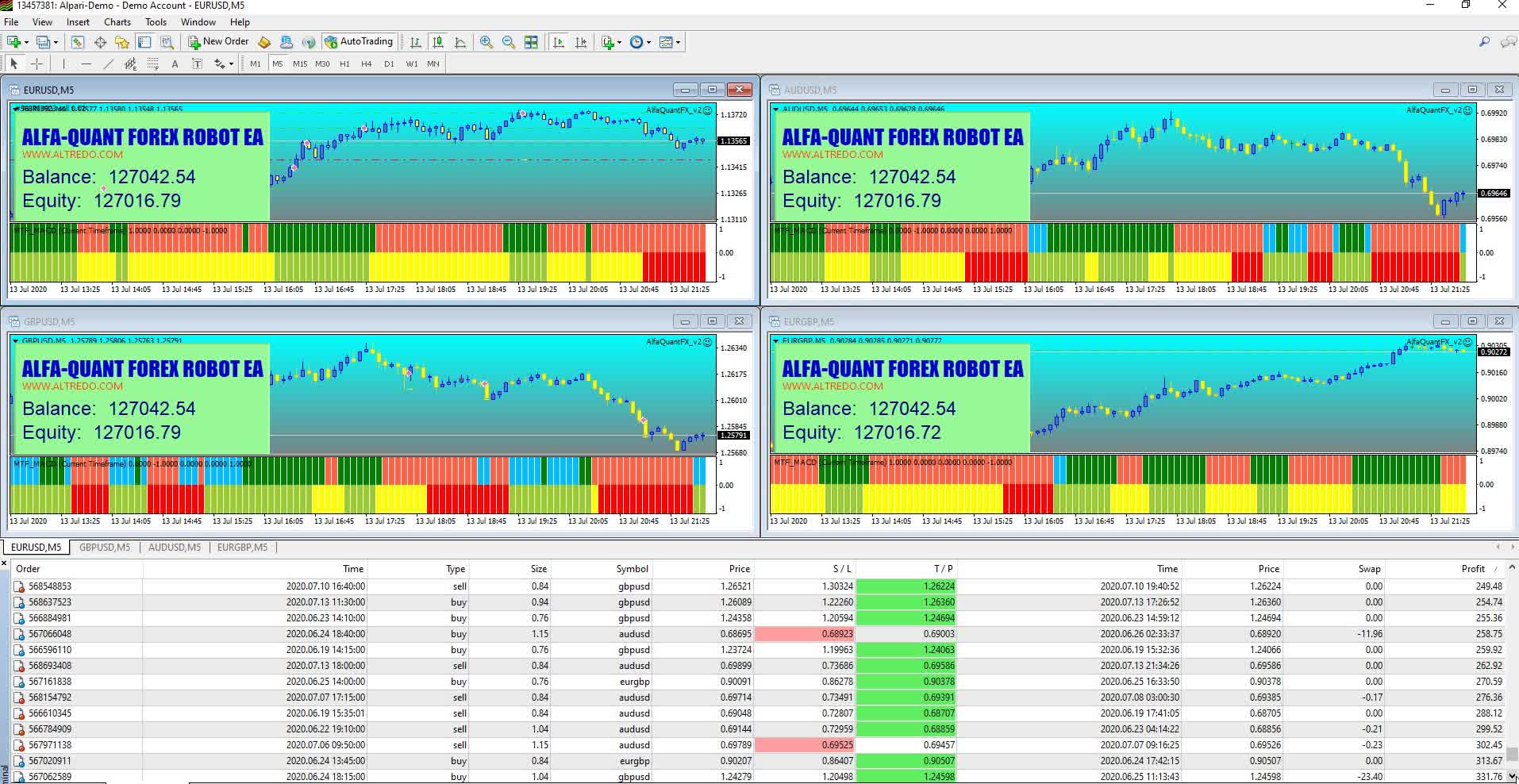Screen dimensions: 1519x784
Task: Tile the chart windows
Action: click(x=531, y=42)
